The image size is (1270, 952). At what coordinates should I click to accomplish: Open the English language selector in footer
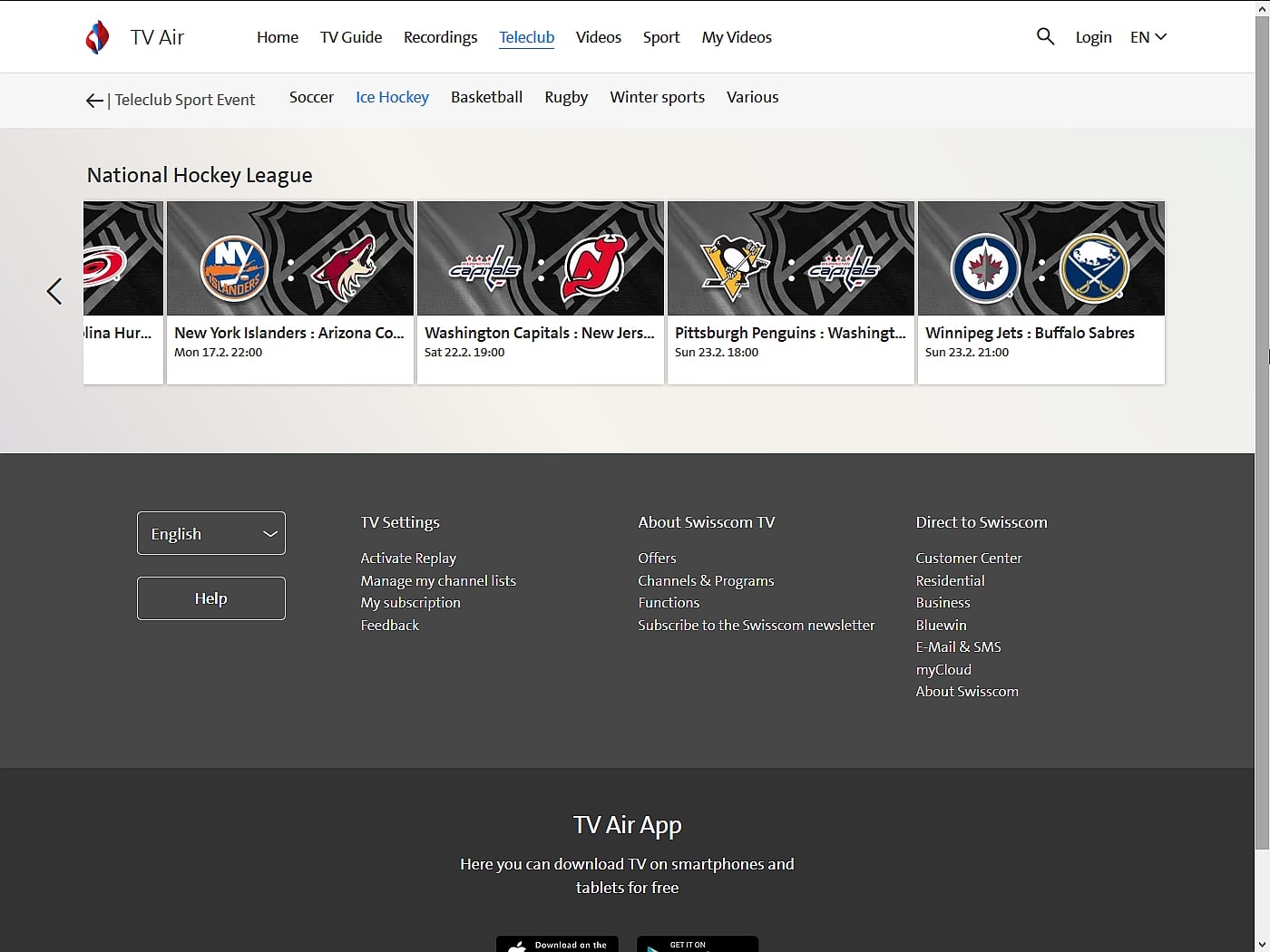click(x=210, y=533)
